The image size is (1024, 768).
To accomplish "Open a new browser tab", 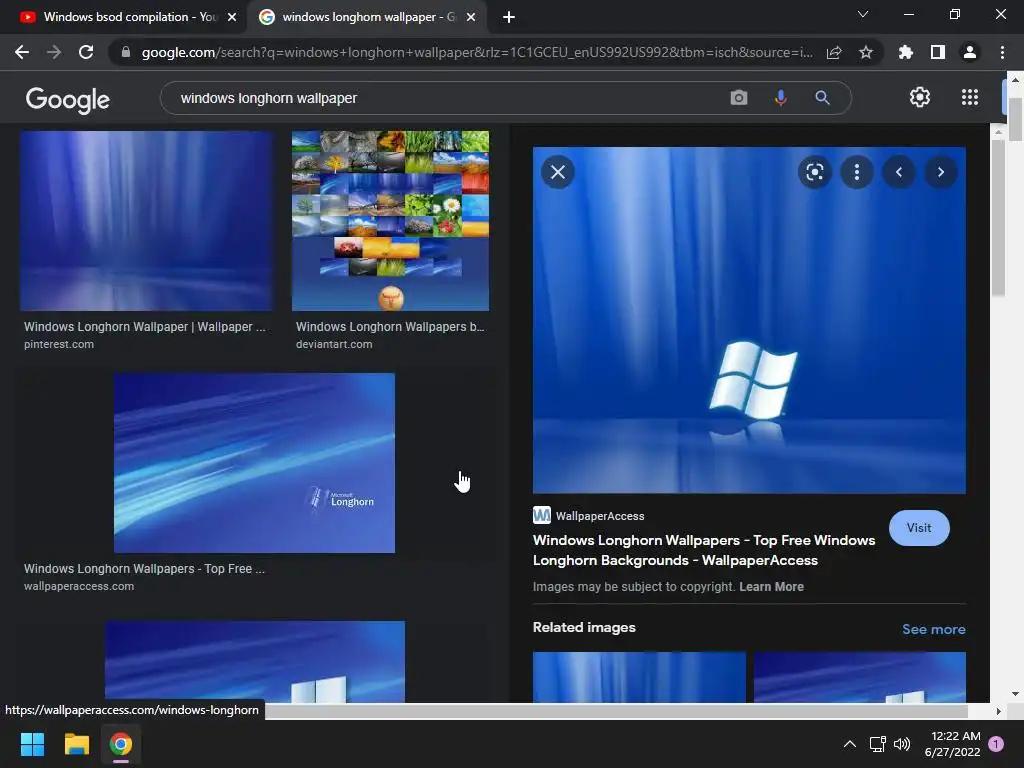I will [x=509, y=18].
